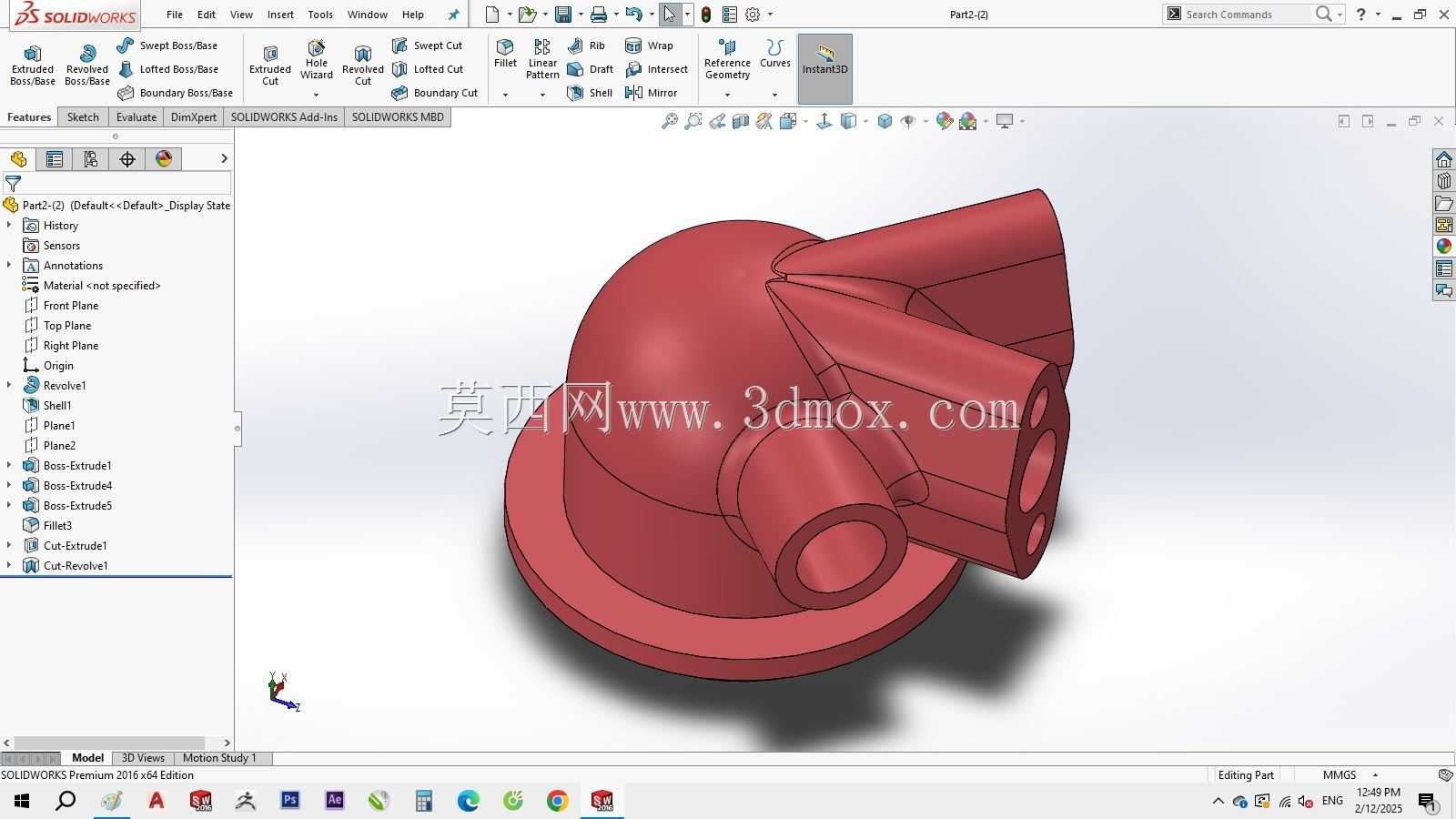This screenshot has height=819, width=1456.
Task: Open the Tools menu
Action: [x=320, y=15]
